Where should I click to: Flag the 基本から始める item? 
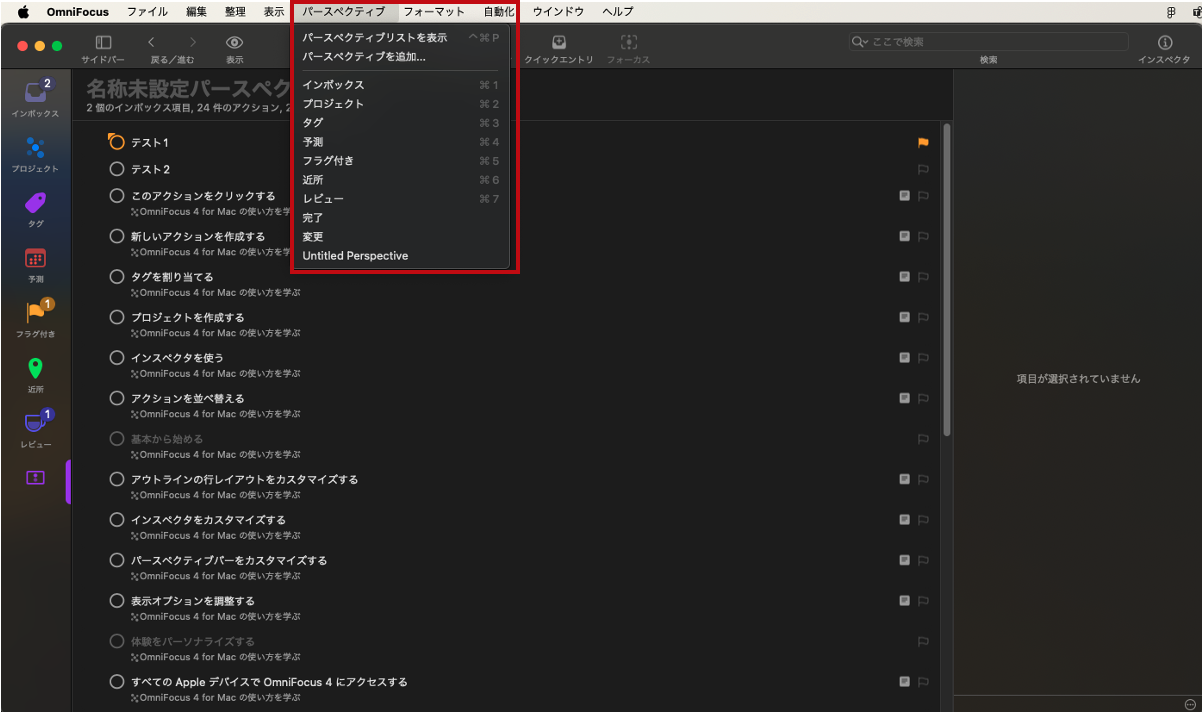(x=923, y=439)
